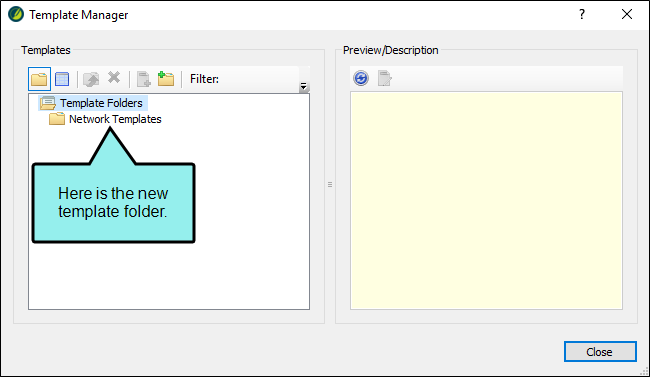Click the new template document icon
The height and width of the screenshot is (377, 650).
143,79
